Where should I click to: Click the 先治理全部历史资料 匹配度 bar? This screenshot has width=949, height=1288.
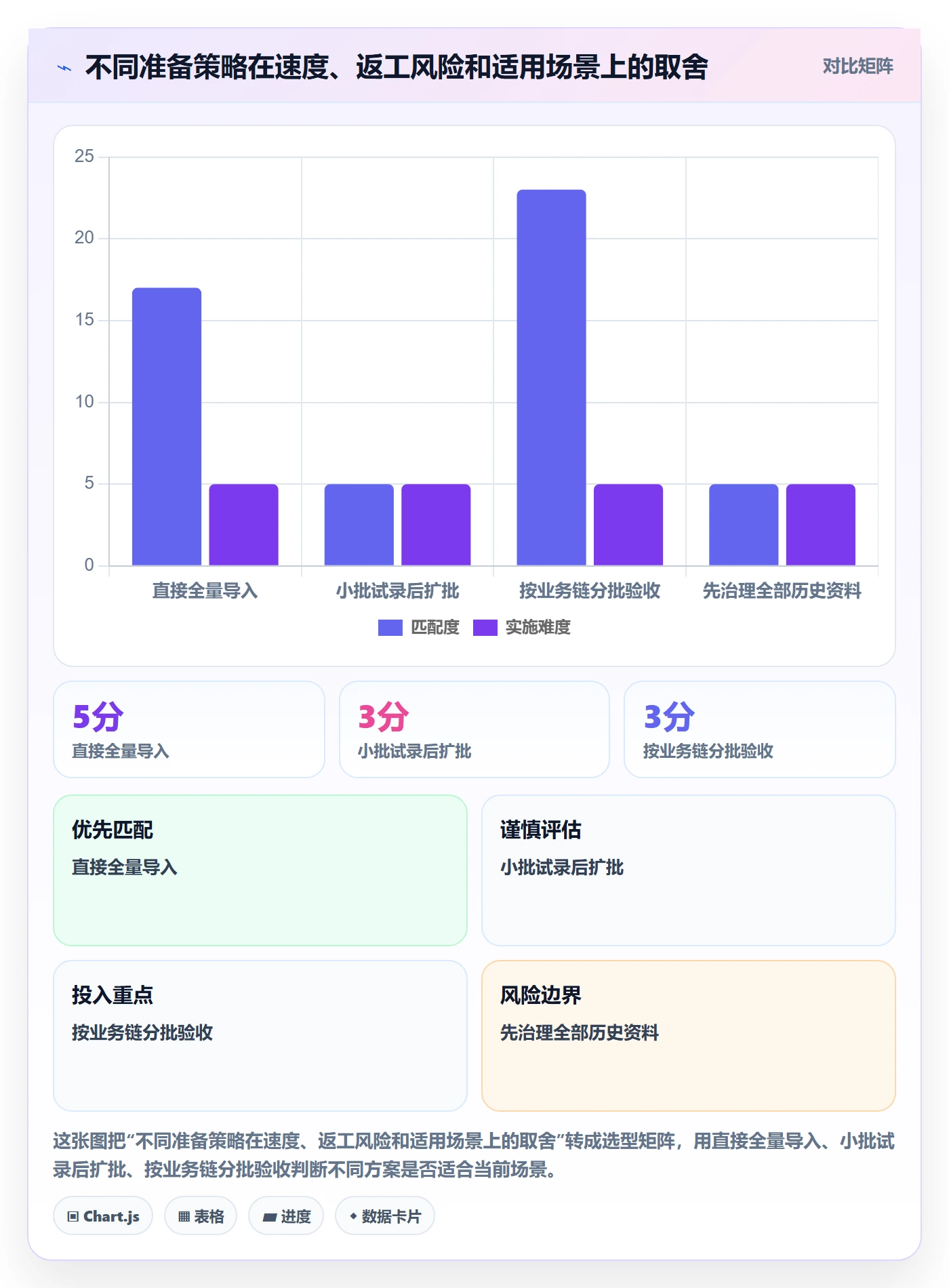744,525
